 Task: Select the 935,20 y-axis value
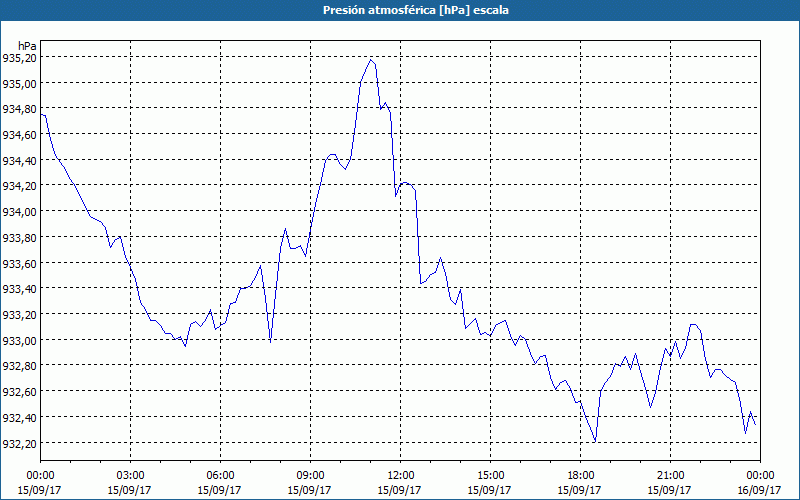coord(20,58)
